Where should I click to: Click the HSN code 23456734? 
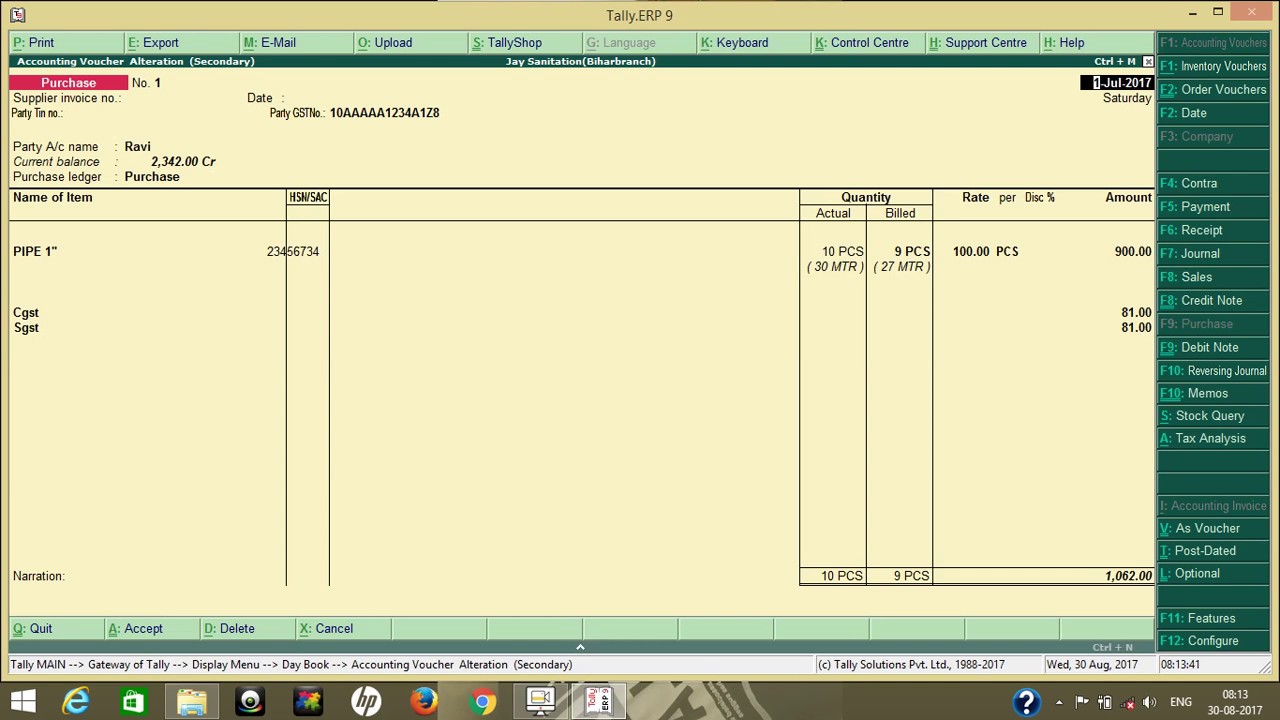click(x=293, y=252)
